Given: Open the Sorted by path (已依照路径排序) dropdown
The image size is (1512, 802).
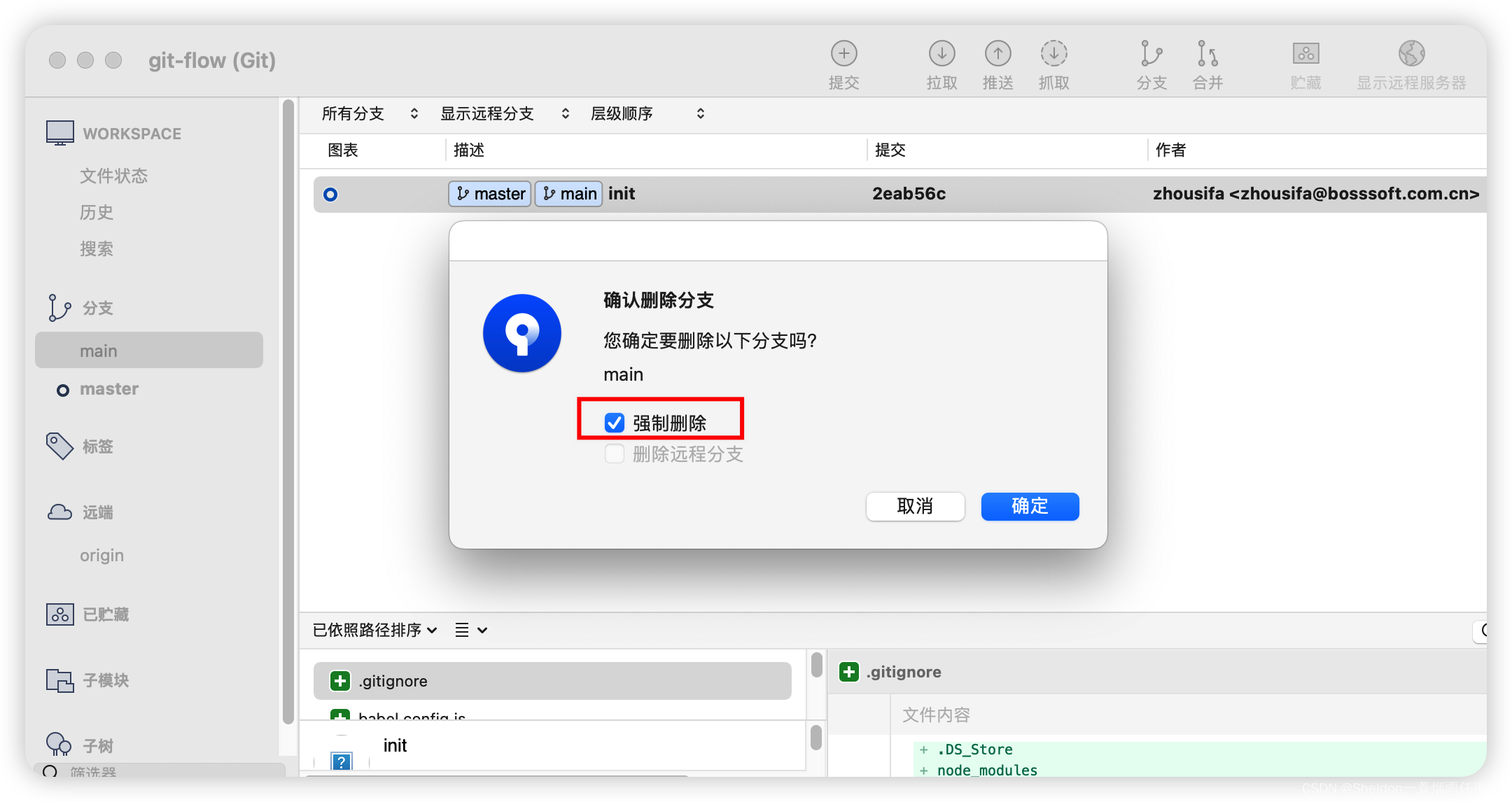Looking at the screenshot, I should tap(375, 630).
